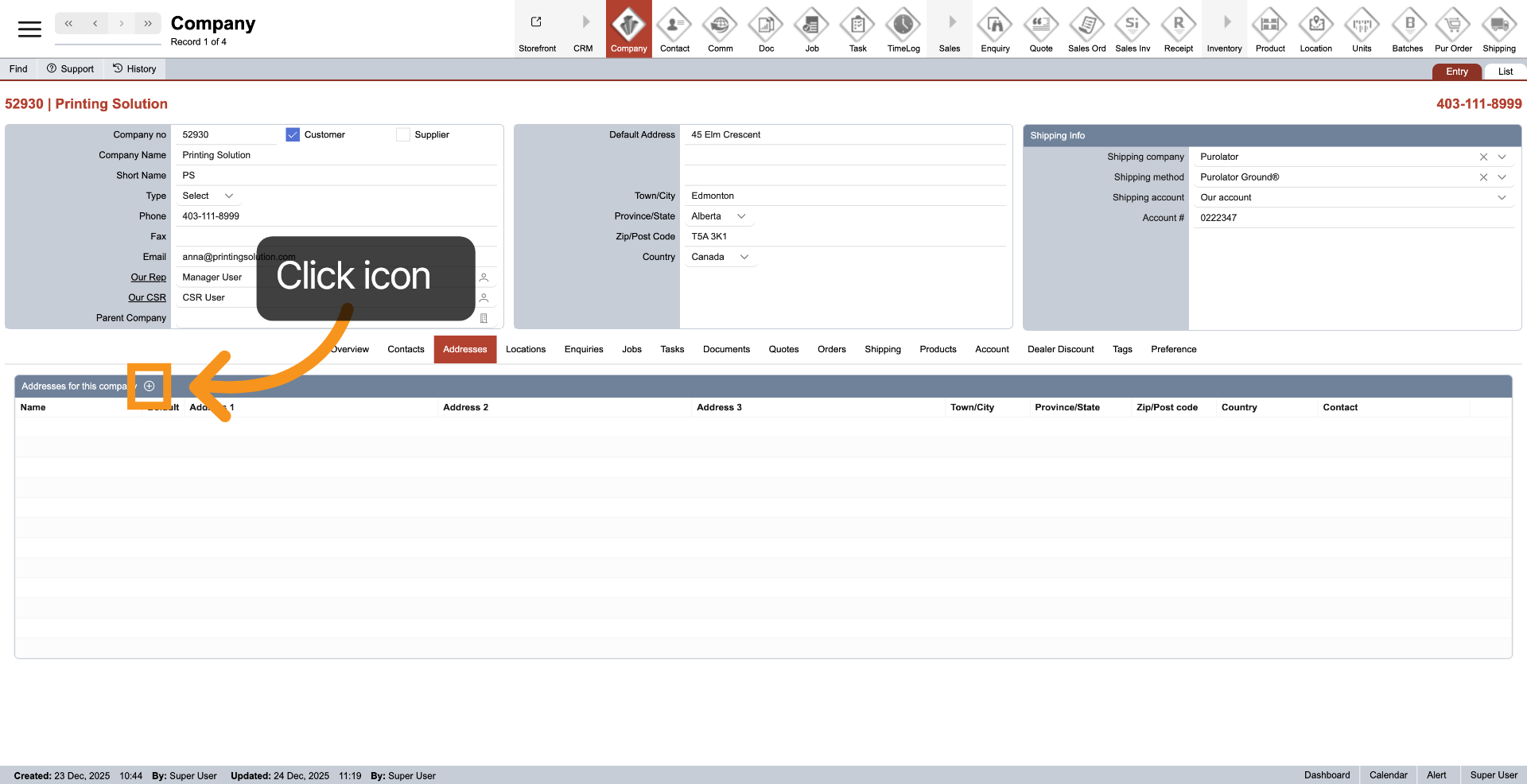This screenshot has width=1527, height=784.
Task: Follow the Our Rep link
Action: click(148, 278)
